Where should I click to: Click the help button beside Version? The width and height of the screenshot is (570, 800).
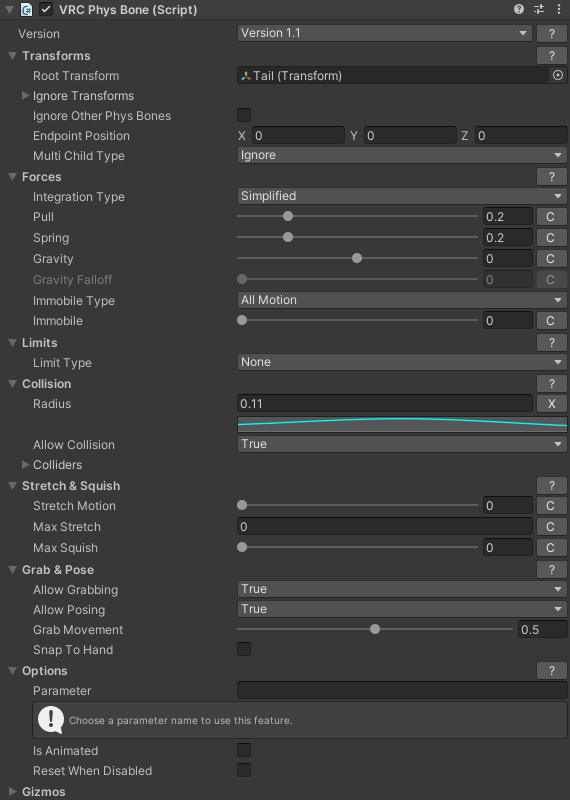pyautogui.click(x=552, y=34)
